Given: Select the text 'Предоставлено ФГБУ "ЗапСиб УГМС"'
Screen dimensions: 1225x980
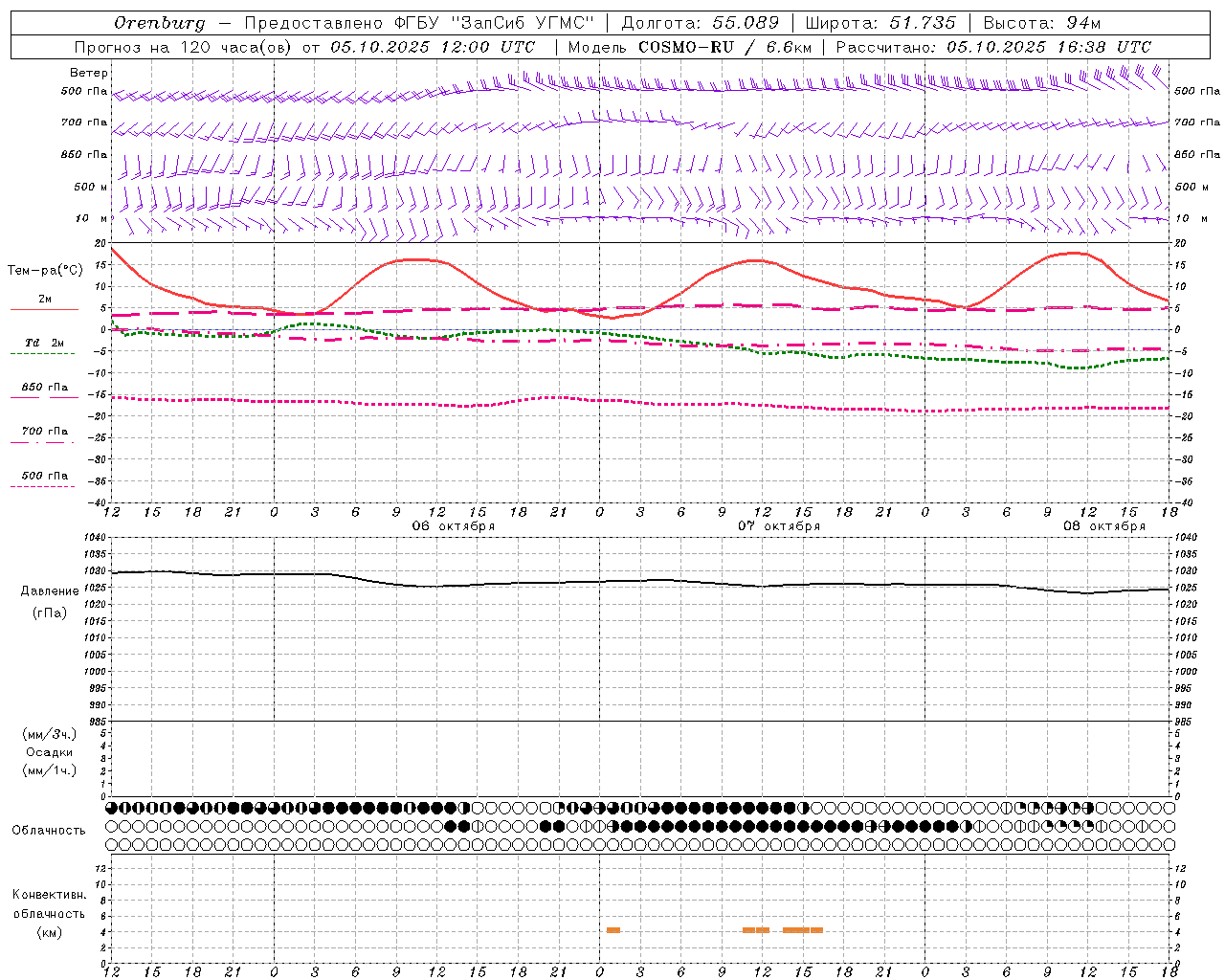Looking at the screenshot, I should [419, 23].
